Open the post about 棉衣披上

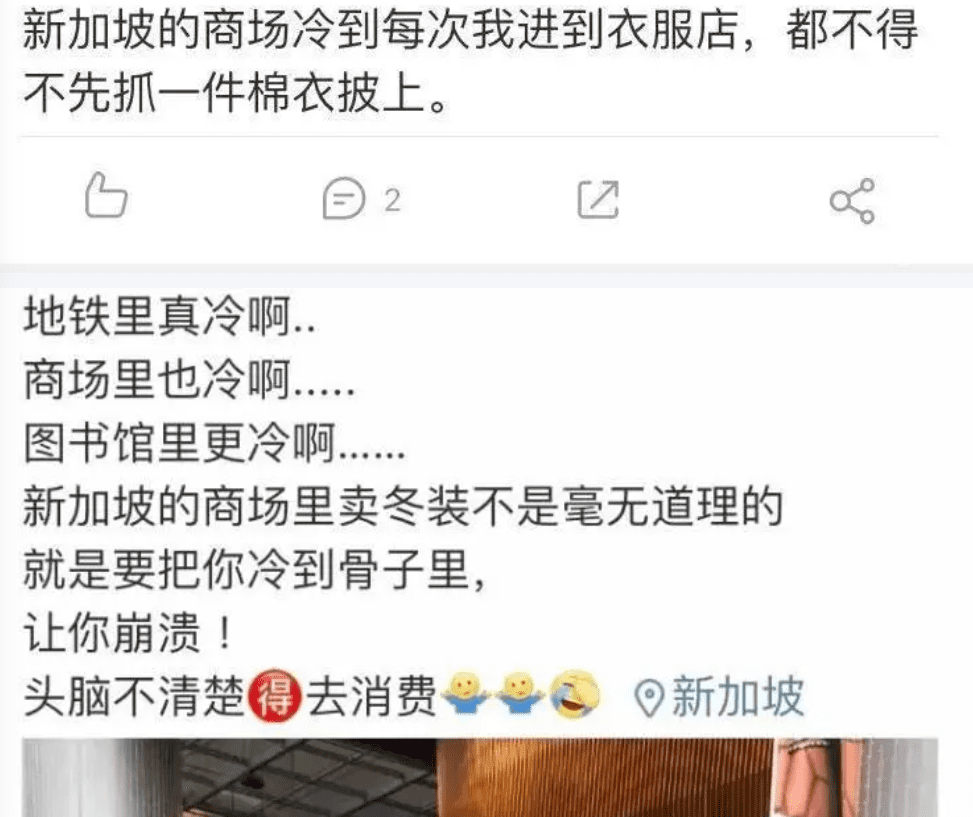470,61
